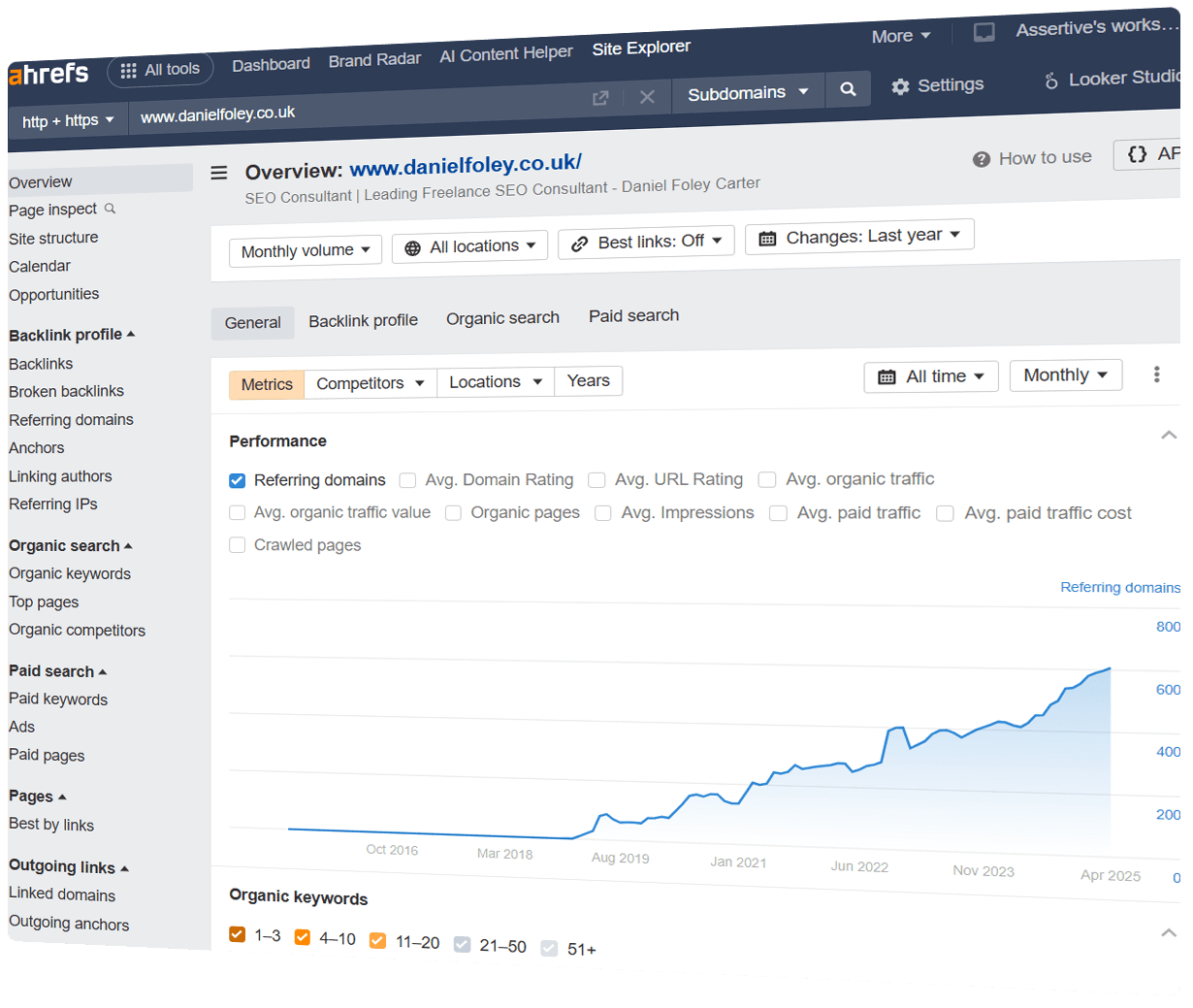Select the Years chart view
Viewport: 1193px width, 1008px height.
[x=589, y=380]
